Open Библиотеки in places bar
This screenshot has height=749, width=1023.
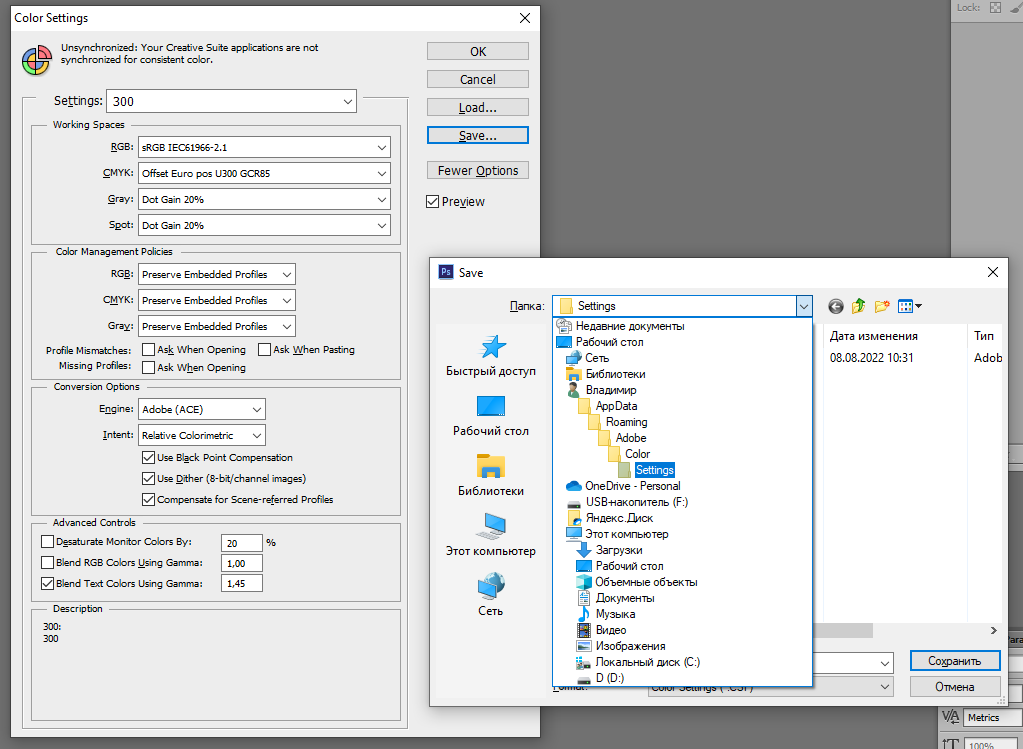click(x=491, y=476)
